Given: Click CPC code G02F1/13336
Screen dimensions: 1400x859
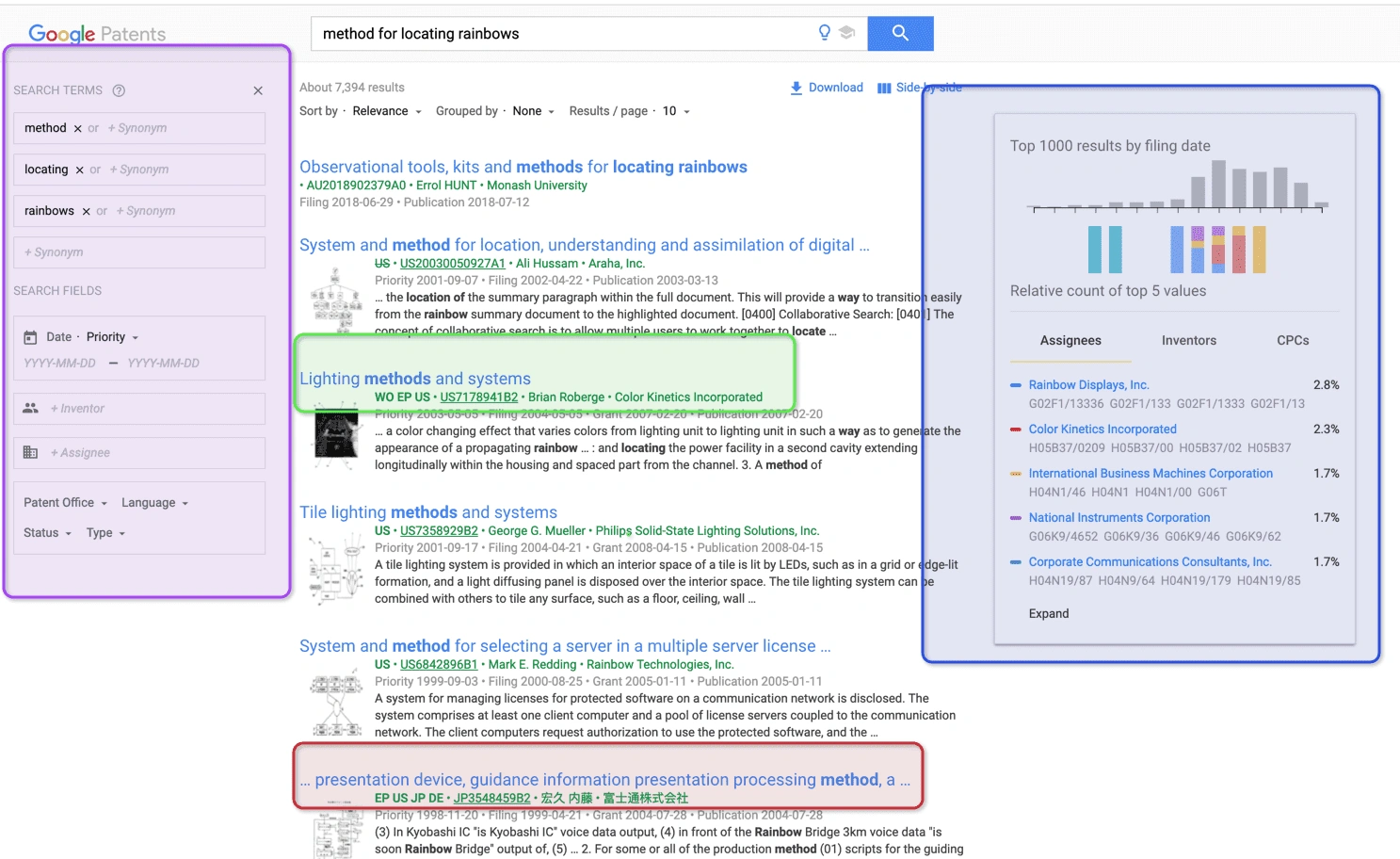Looking at the screenshot, I should pyautogui.click(x=1066, y=404).
